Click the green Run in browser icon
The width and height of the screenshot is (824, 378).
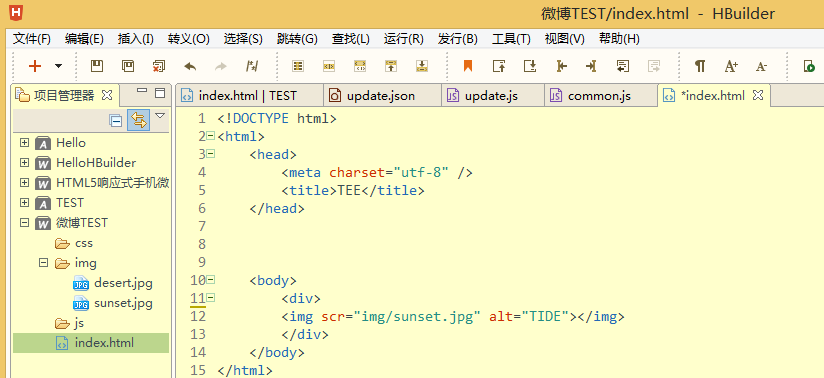click(809, 66)
